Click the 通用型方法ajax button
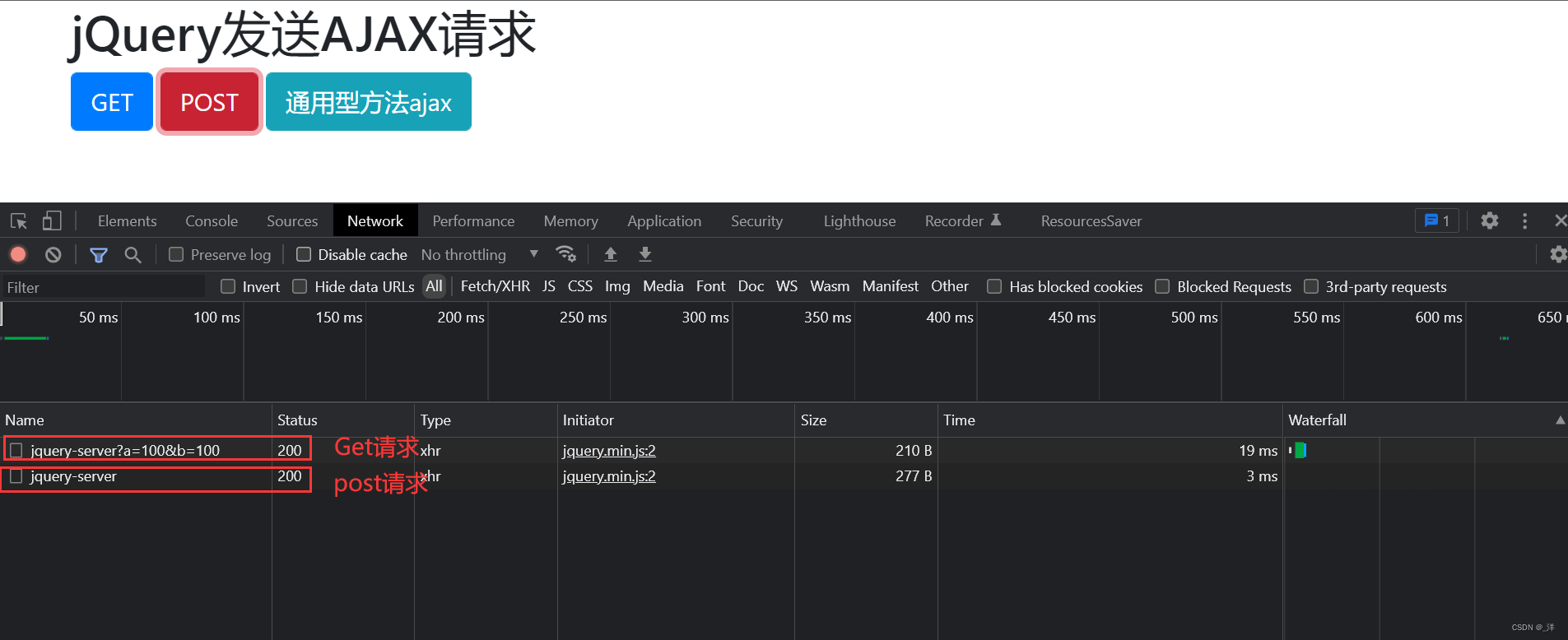The image size is (1568, 640). click(369, 102)
